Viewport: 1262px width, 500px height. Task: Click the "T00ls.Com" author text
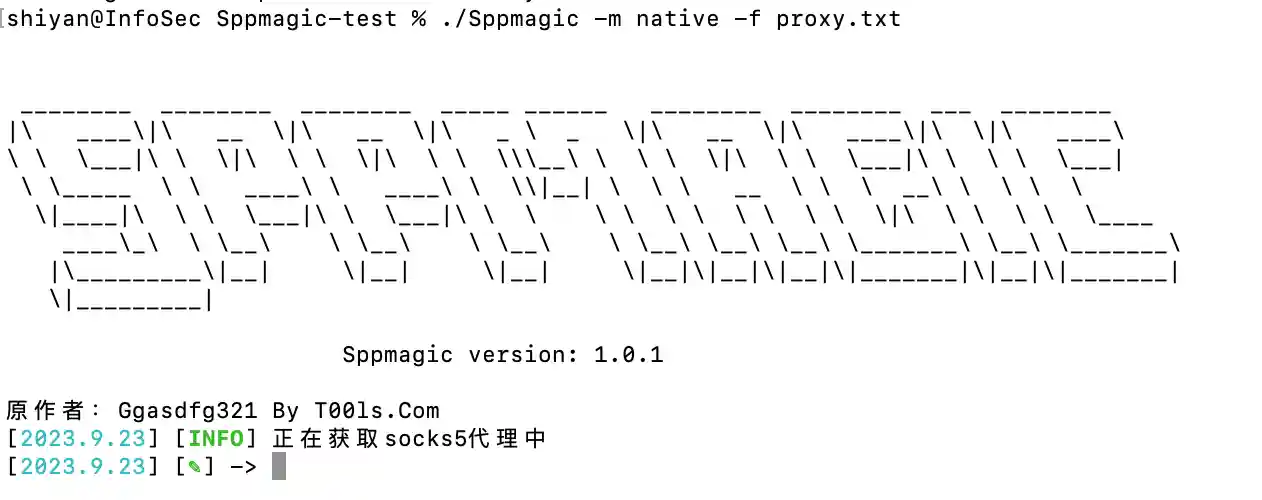(x=377, y=410)
